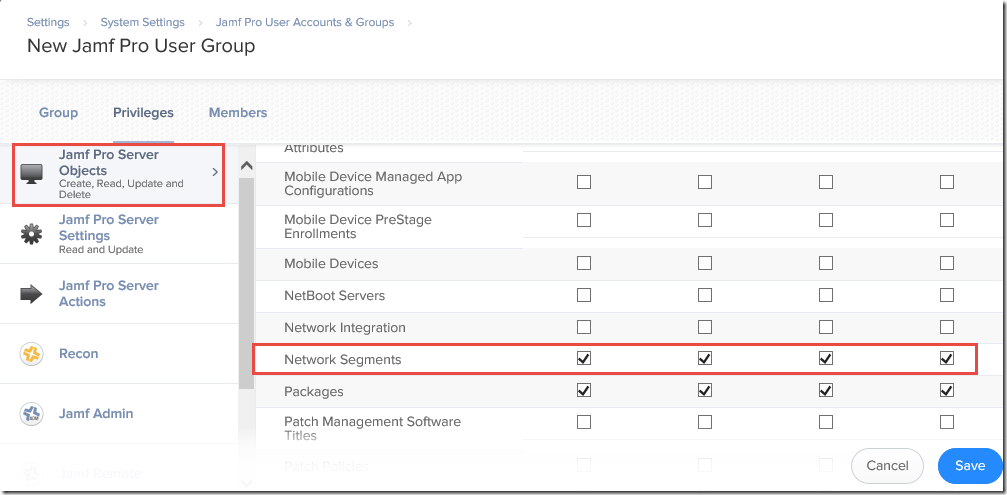Click the sidebar scroll down arrow
Image resolution: width=1007 pixels, height=495 pixels.
(x=247, y=482)
